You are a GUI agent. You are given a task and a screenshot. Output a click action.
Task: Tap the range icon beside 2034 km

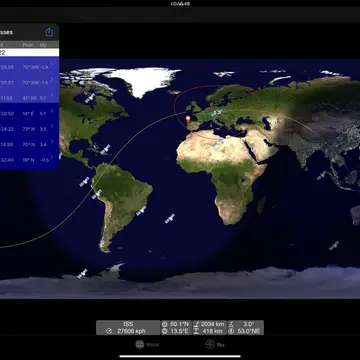197,324
